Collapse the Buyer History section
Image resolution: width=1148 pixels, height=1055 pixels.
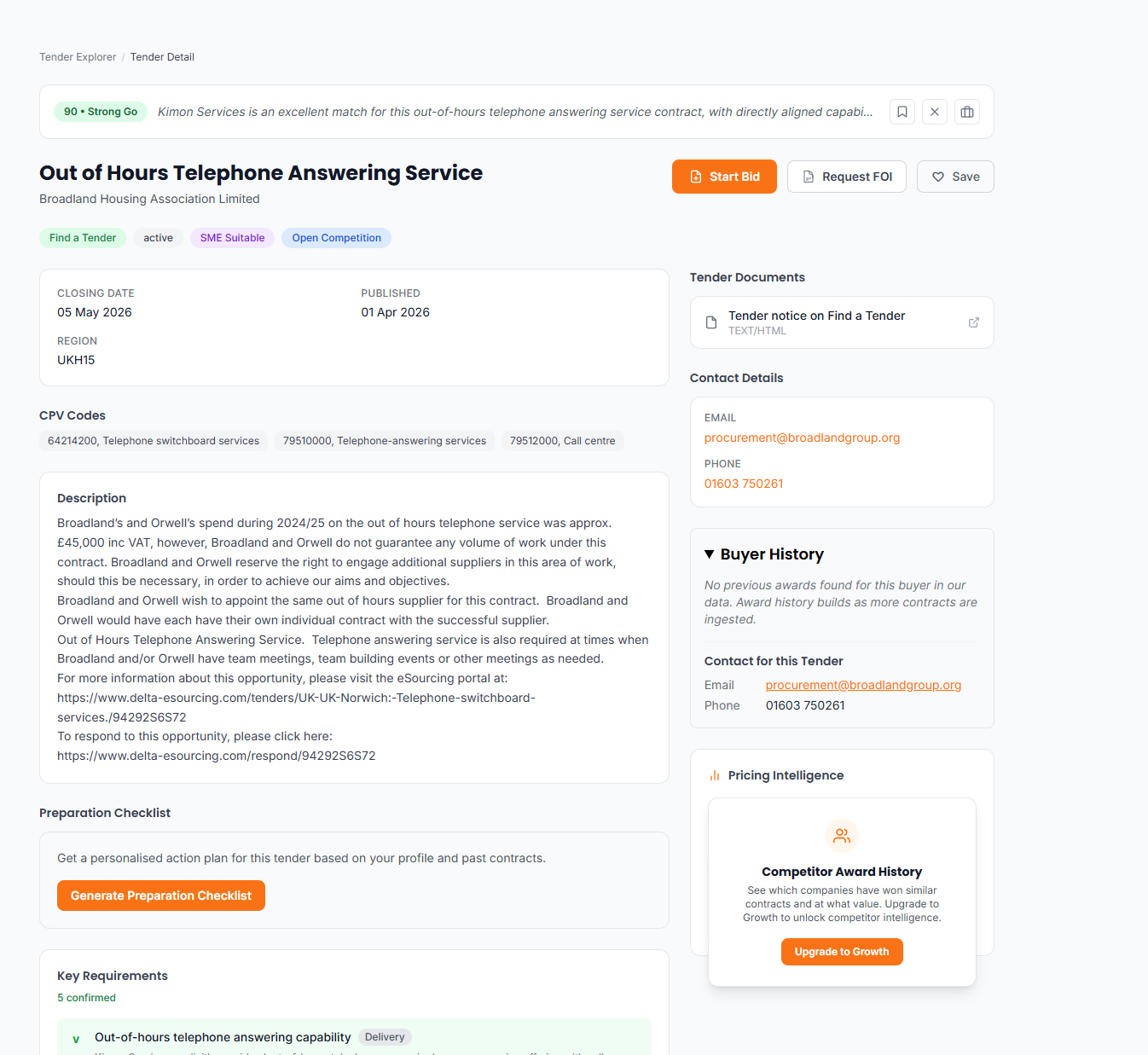pyautogui.click(x=710, y=554)
